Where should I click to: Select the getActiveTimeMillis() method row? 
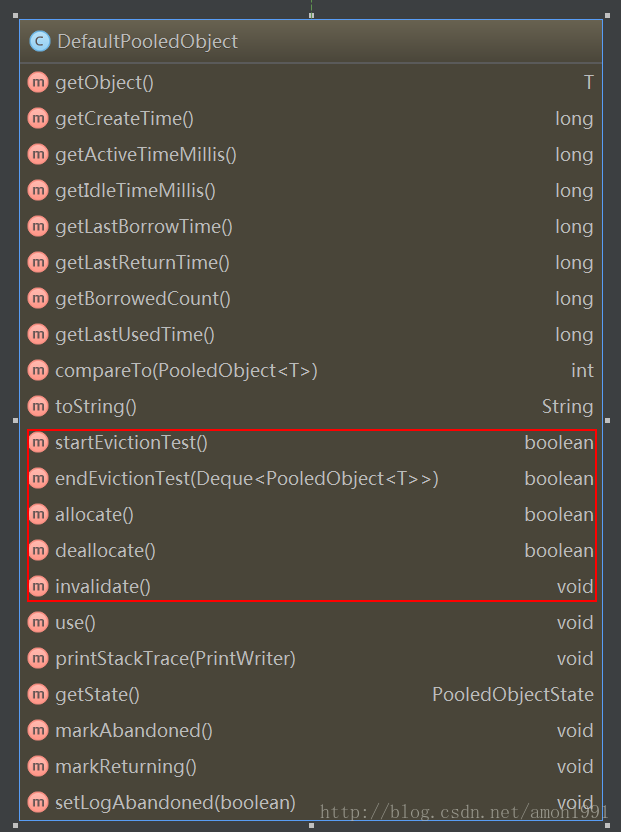pos(311,154)
